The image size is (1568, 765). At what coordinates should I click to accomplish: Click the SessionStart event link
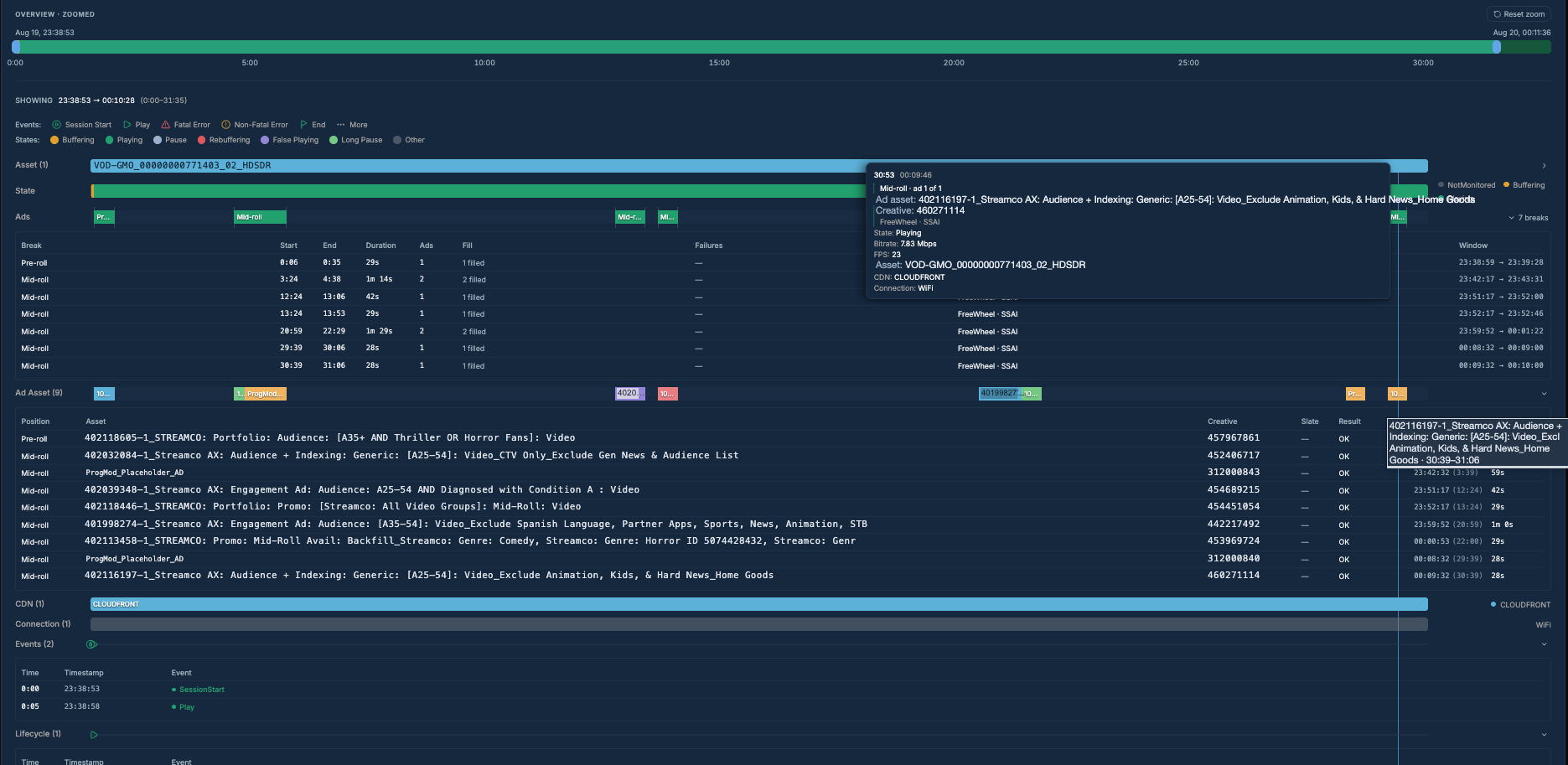coord(202,690)
